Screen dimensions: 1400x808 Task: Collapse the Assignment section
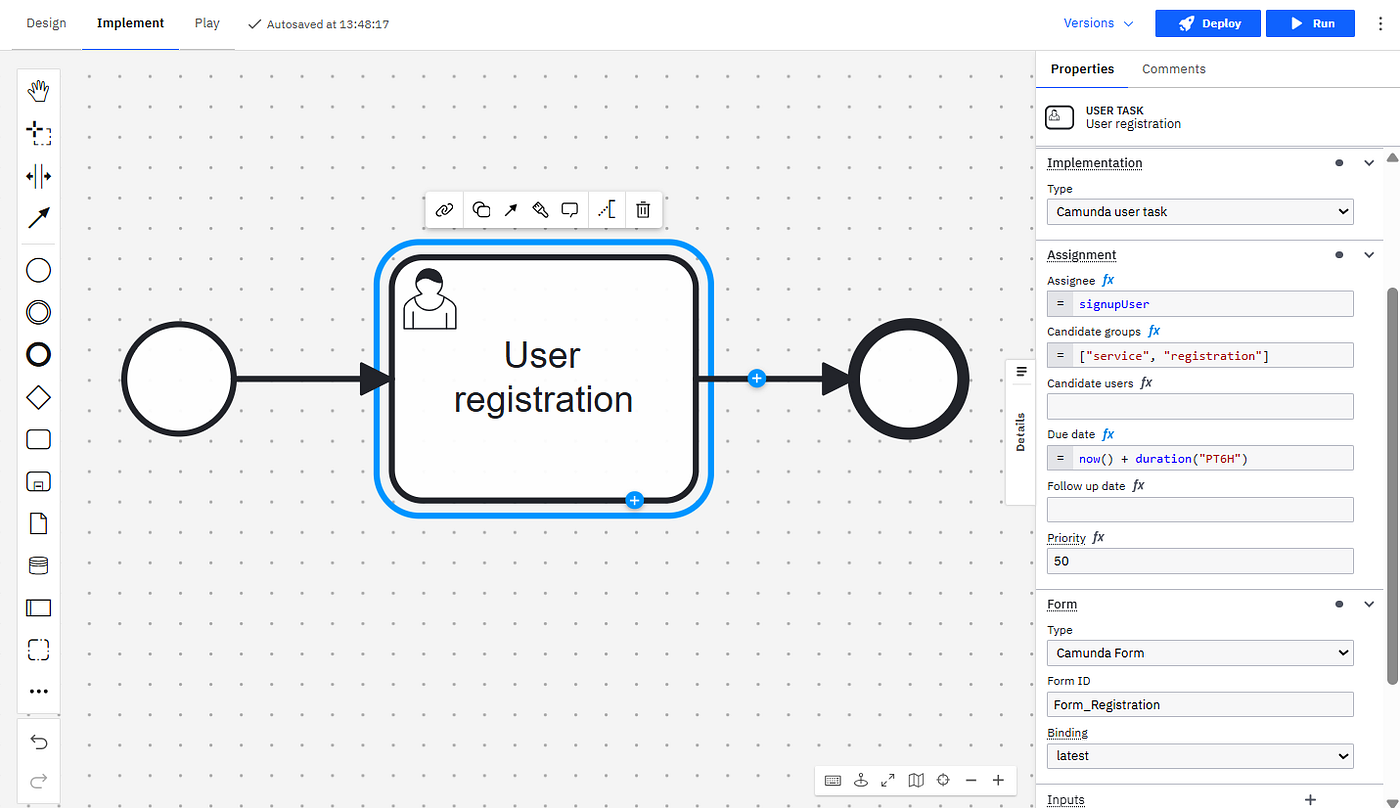tap(1370, 255)
